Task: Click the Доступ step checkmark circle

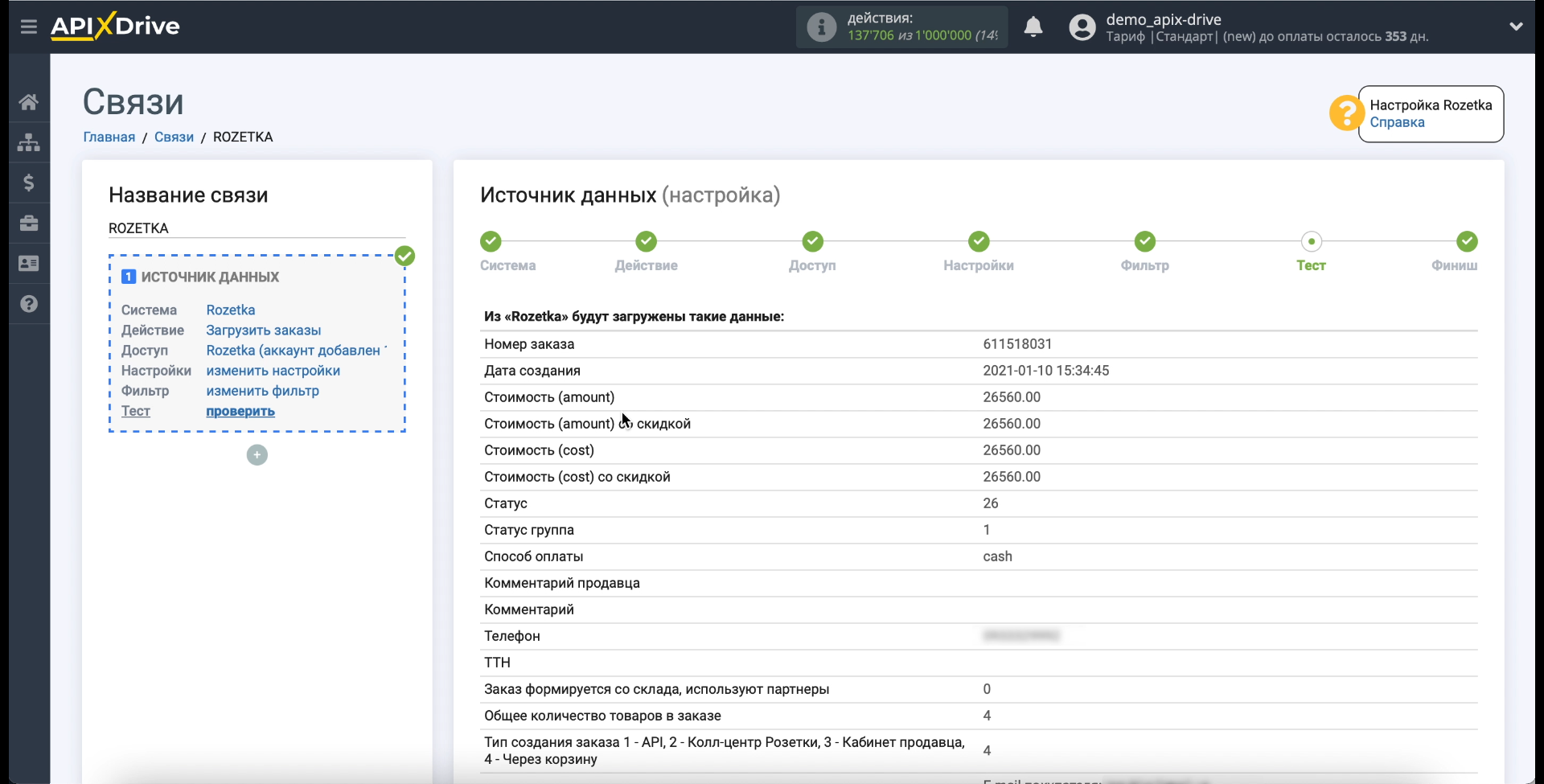Action: coord(813,241)
